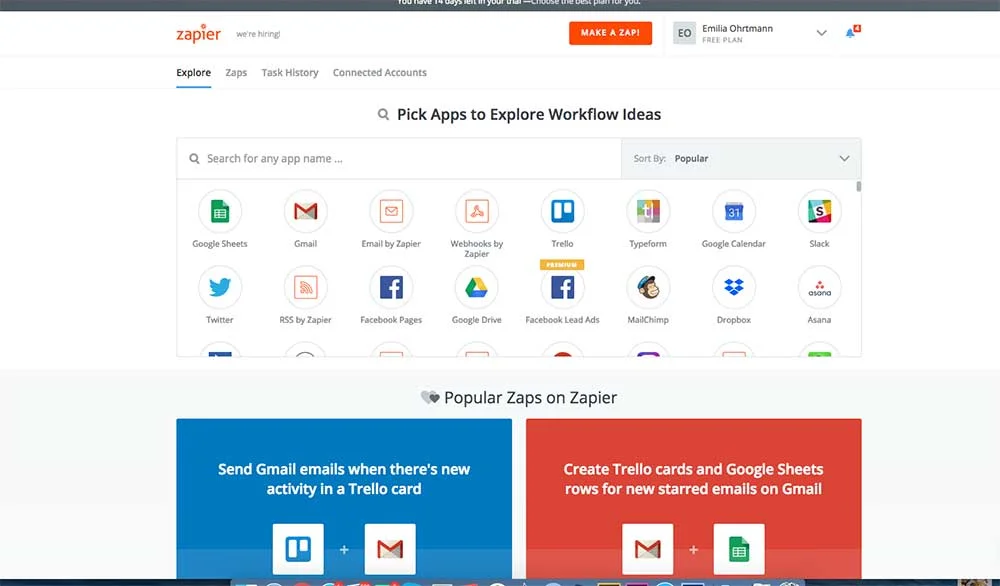Viewport: 1000px width, 586px height.
Task: Open the Create Trello cards Zap card
Action: 693,499
